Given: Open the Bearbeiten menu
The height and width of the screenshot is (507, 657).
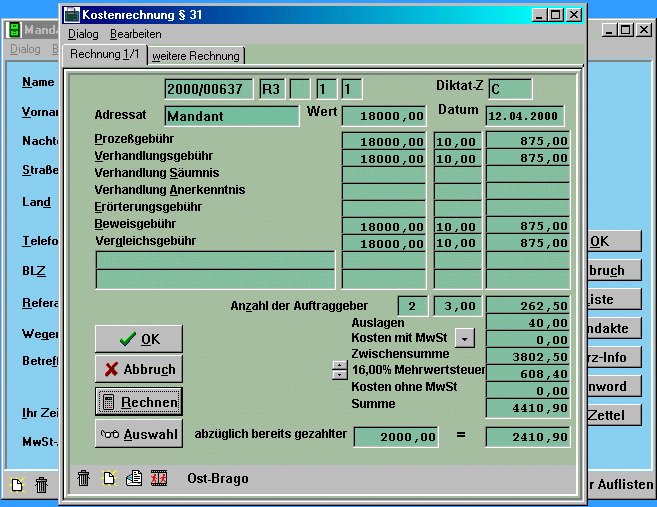Looking at the screenshot, I should [x=135, y=34].
